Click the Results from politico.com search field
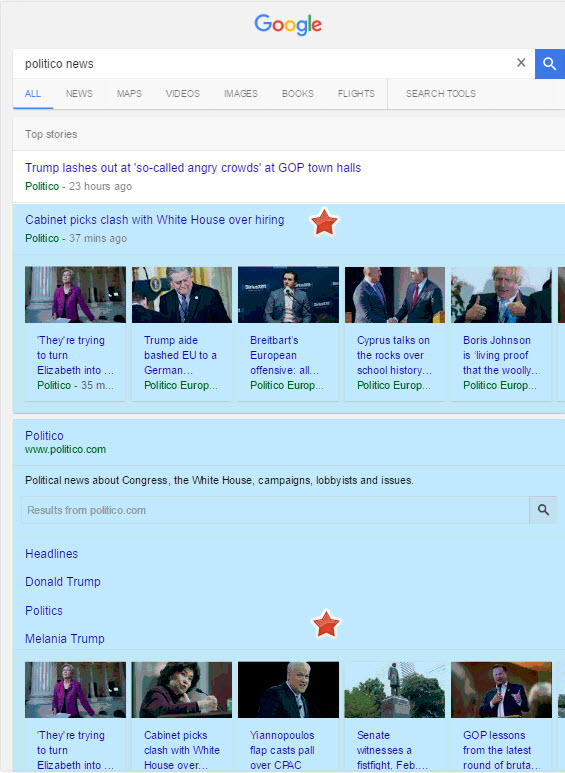Screen dimensions: 565x773 coord(275,510)
